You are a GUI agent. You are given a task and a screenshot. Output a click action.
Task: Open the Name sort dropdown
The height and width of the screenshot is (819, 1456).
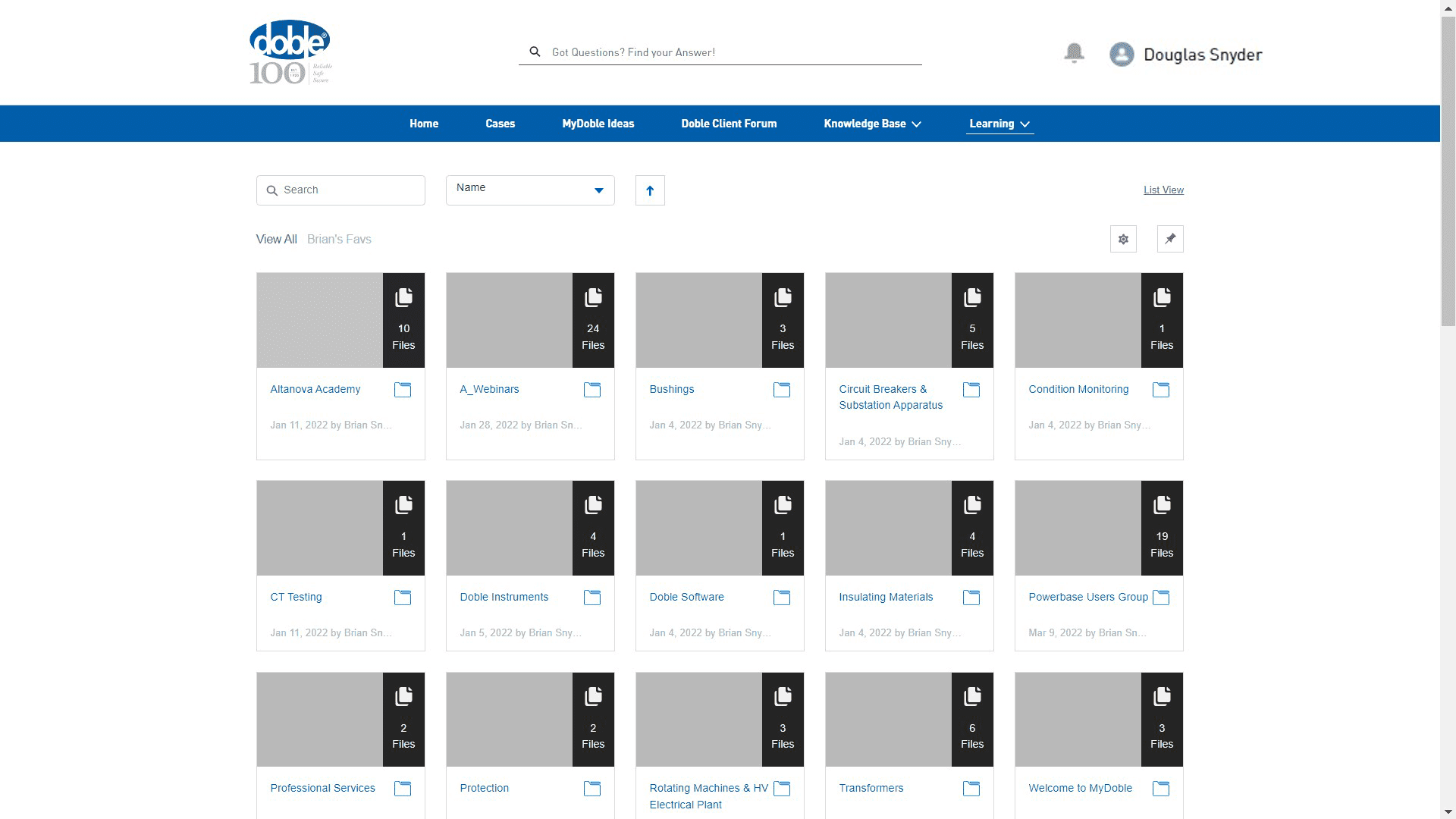530,190
